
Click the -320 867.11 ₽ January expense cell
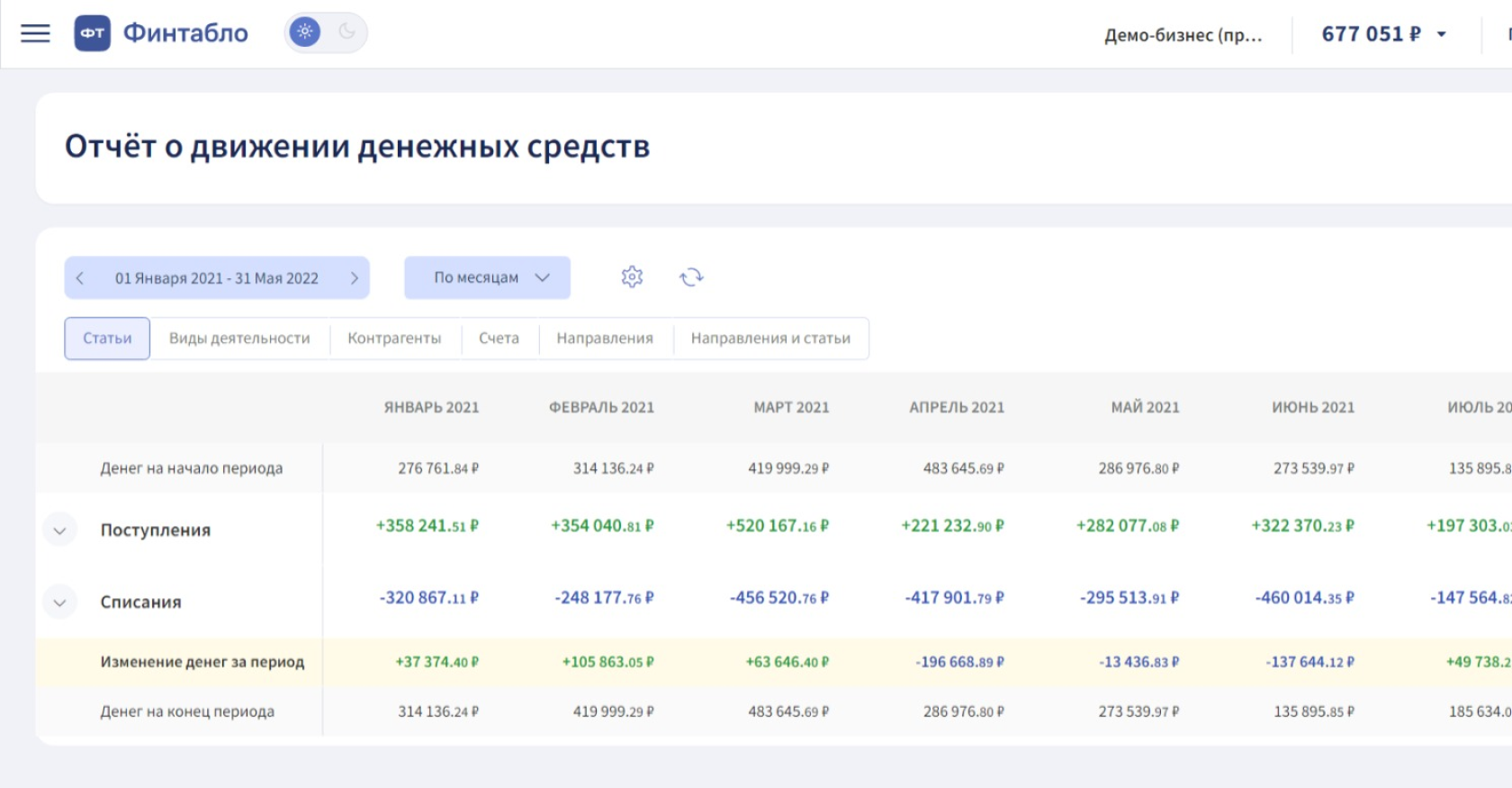[429, 598]
